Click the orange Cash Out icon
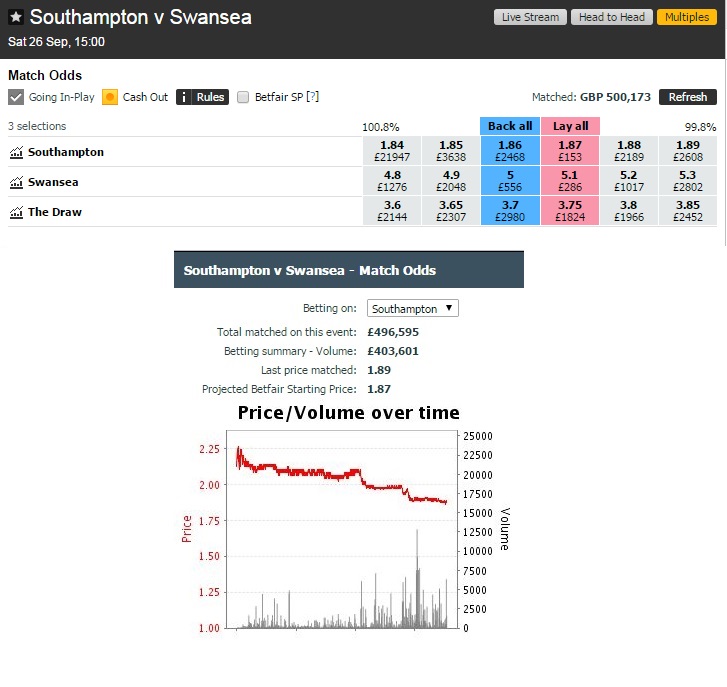727x687 pixels. coord(110,97)
